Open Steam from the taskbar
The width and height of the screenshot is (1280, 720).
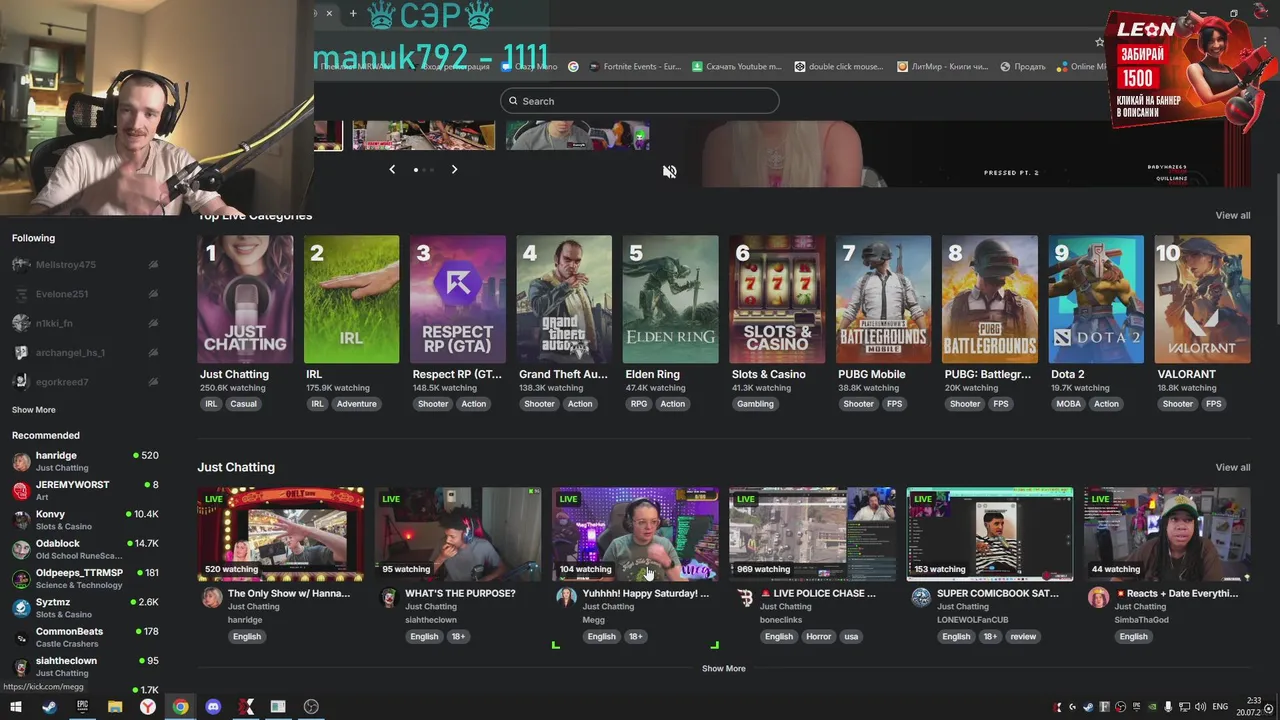pyautogui.click(x=49, y=707)
